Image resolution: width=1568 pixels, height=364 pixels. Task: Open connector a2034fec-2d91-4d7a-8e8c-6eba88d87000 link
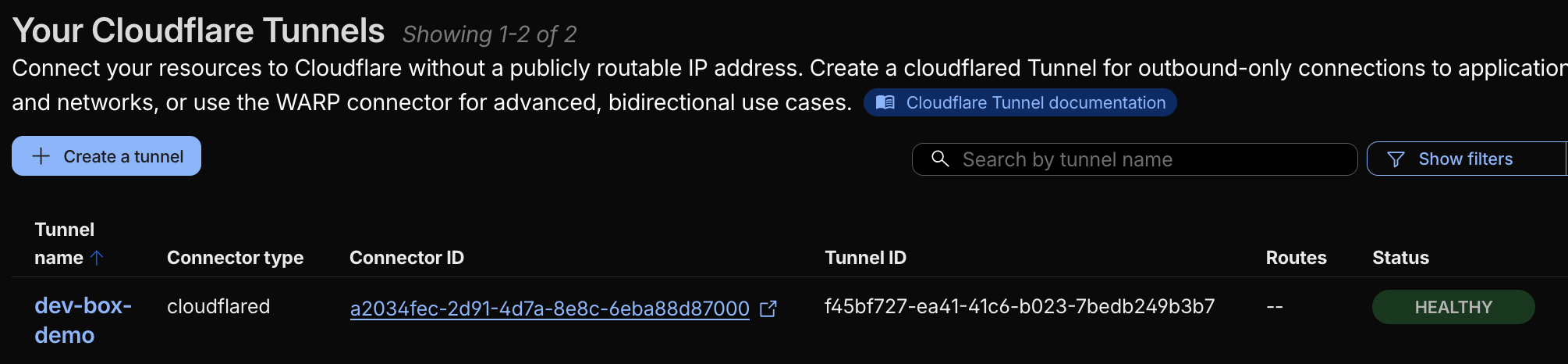pos(549,309)
